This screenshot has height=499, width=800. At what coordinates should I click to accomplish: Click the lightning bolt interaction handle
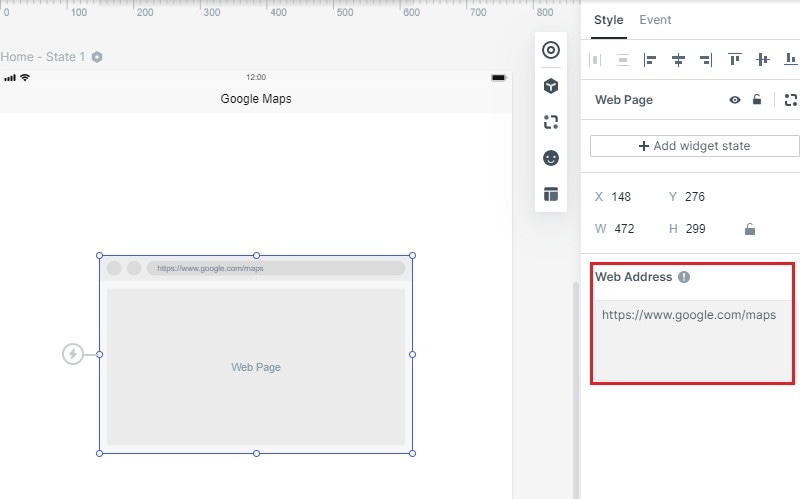click(x=73, y=354)
